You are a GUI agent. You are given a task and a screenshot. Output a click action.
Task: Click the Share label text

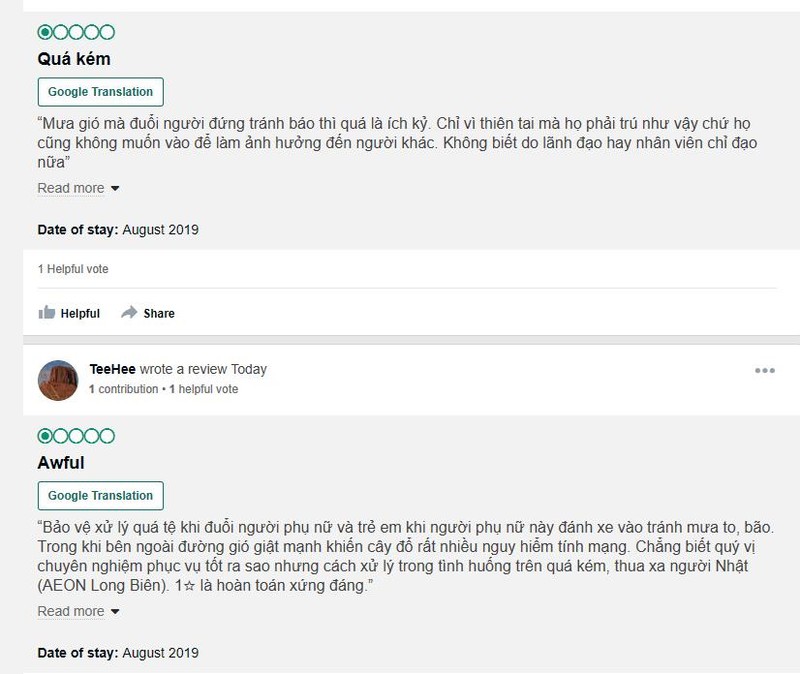click(159, 313)
